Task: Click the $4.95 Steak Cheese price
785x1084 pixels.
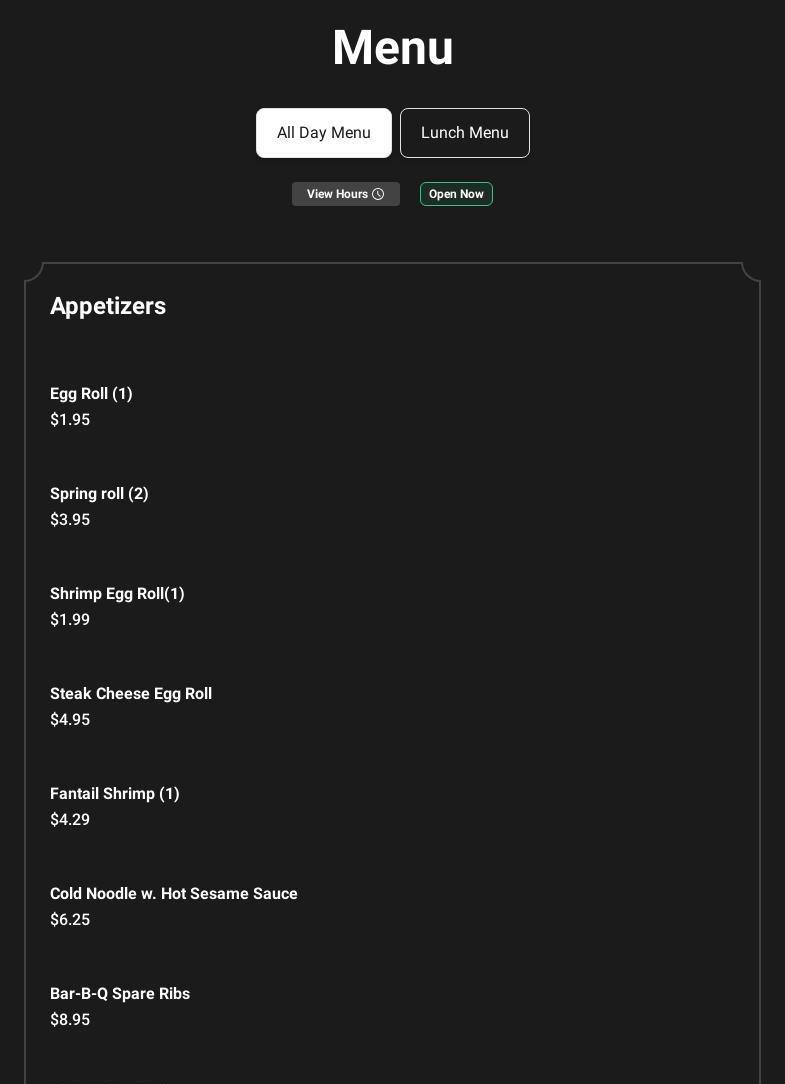Action: (70, 720)
